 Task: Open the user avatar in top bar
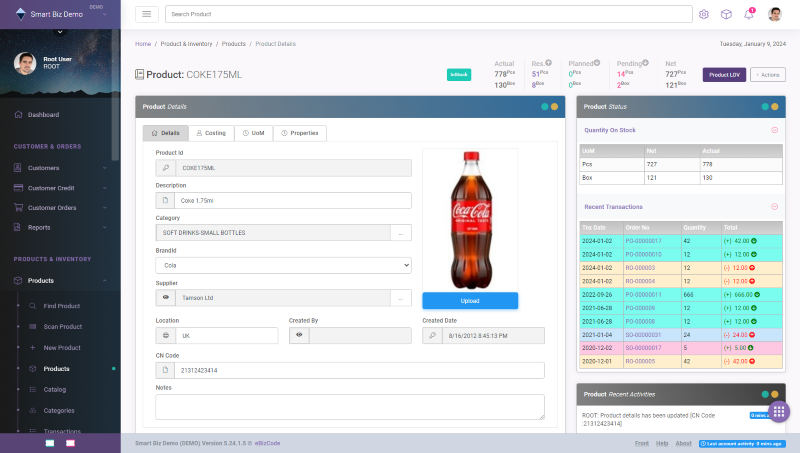774,14
